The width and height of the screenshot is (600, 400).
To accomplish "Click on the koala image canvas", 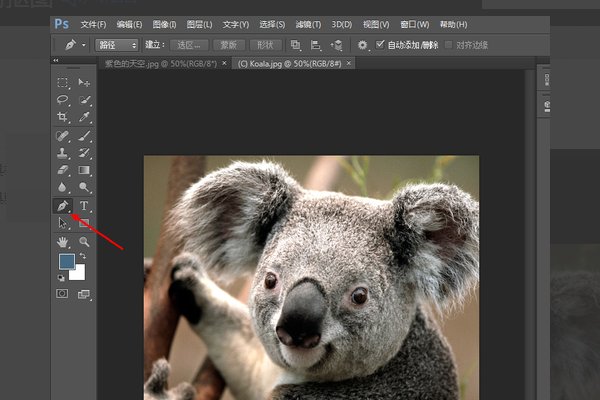I will tap(311, 278).
